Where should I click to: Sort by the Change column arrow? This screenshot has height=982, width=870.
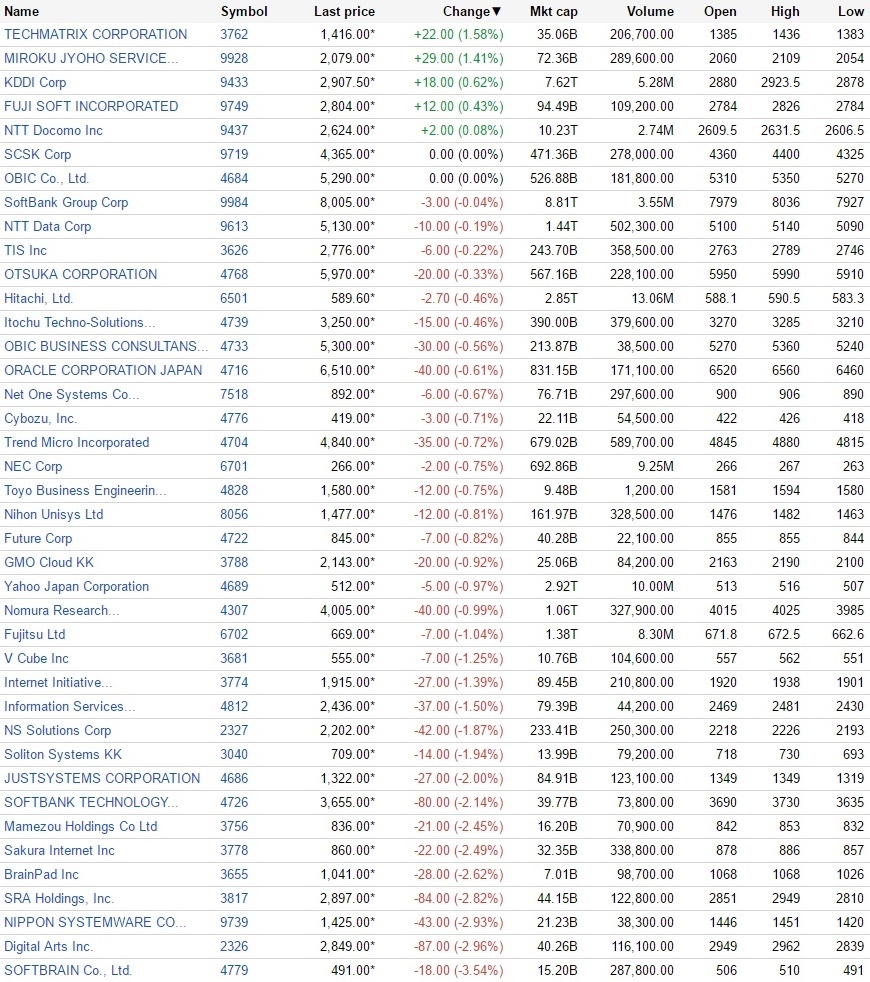[x=496, y=12]
